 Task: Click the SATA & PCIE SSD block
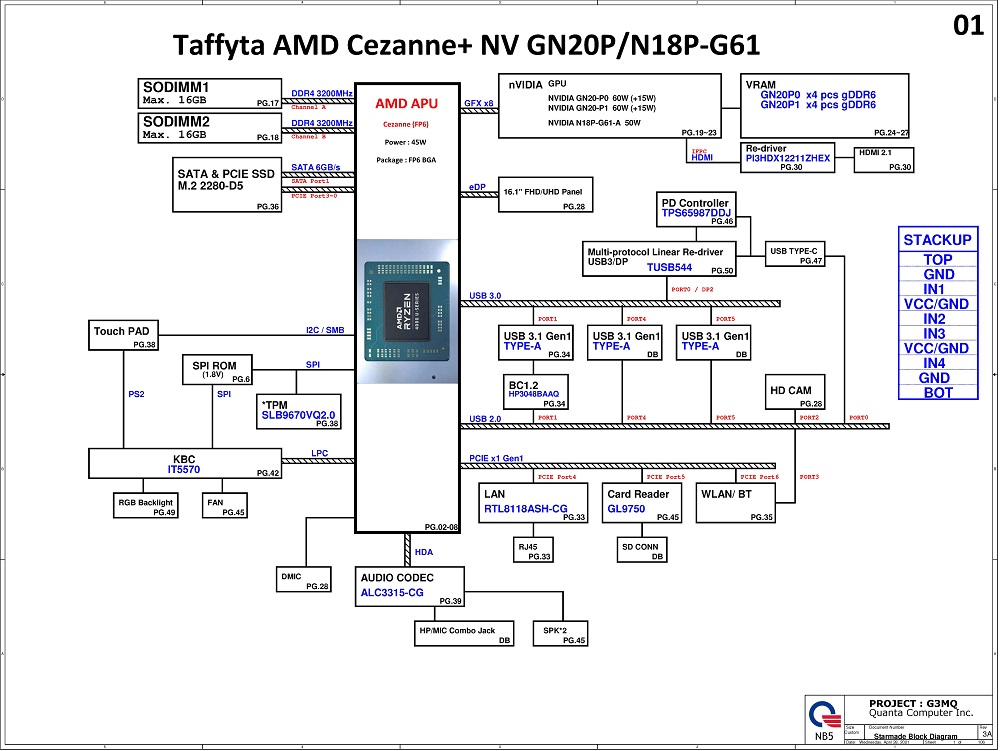coord(227,185)
